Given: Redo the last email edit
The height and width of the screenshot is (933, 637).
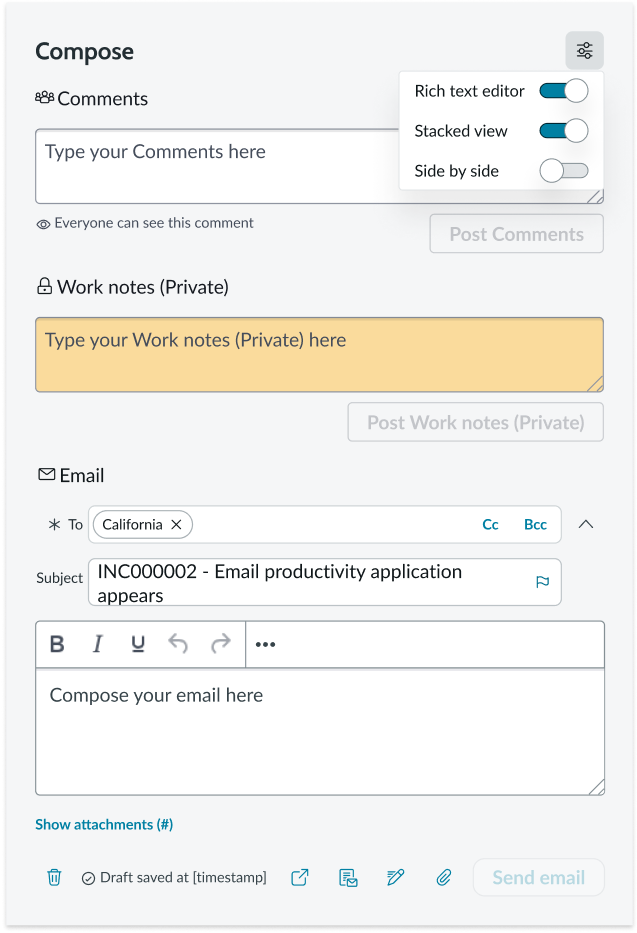Looking at the screenshot, I should tap(221, 644).
